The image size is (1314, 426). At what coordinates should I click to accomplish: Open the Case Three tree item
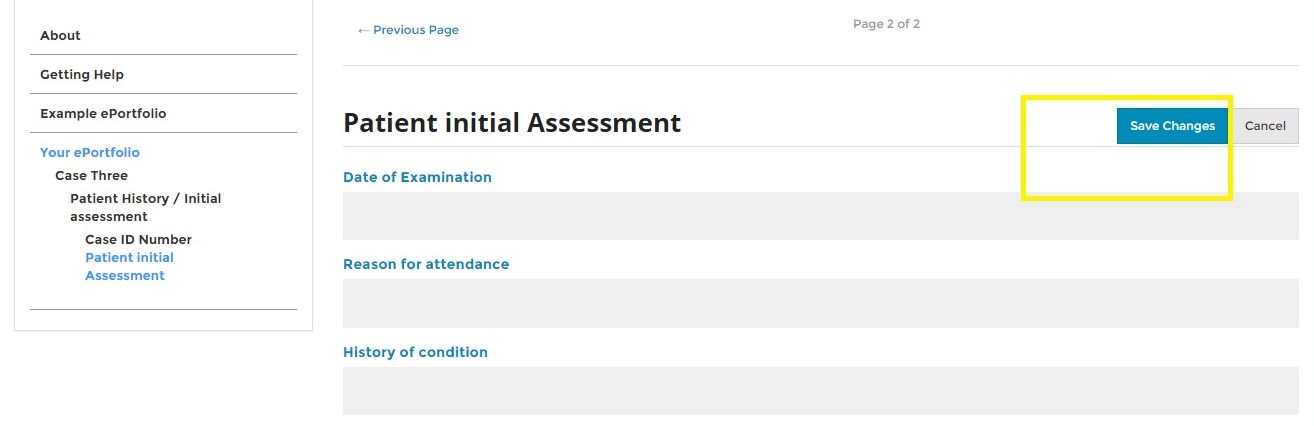[92, 175]
